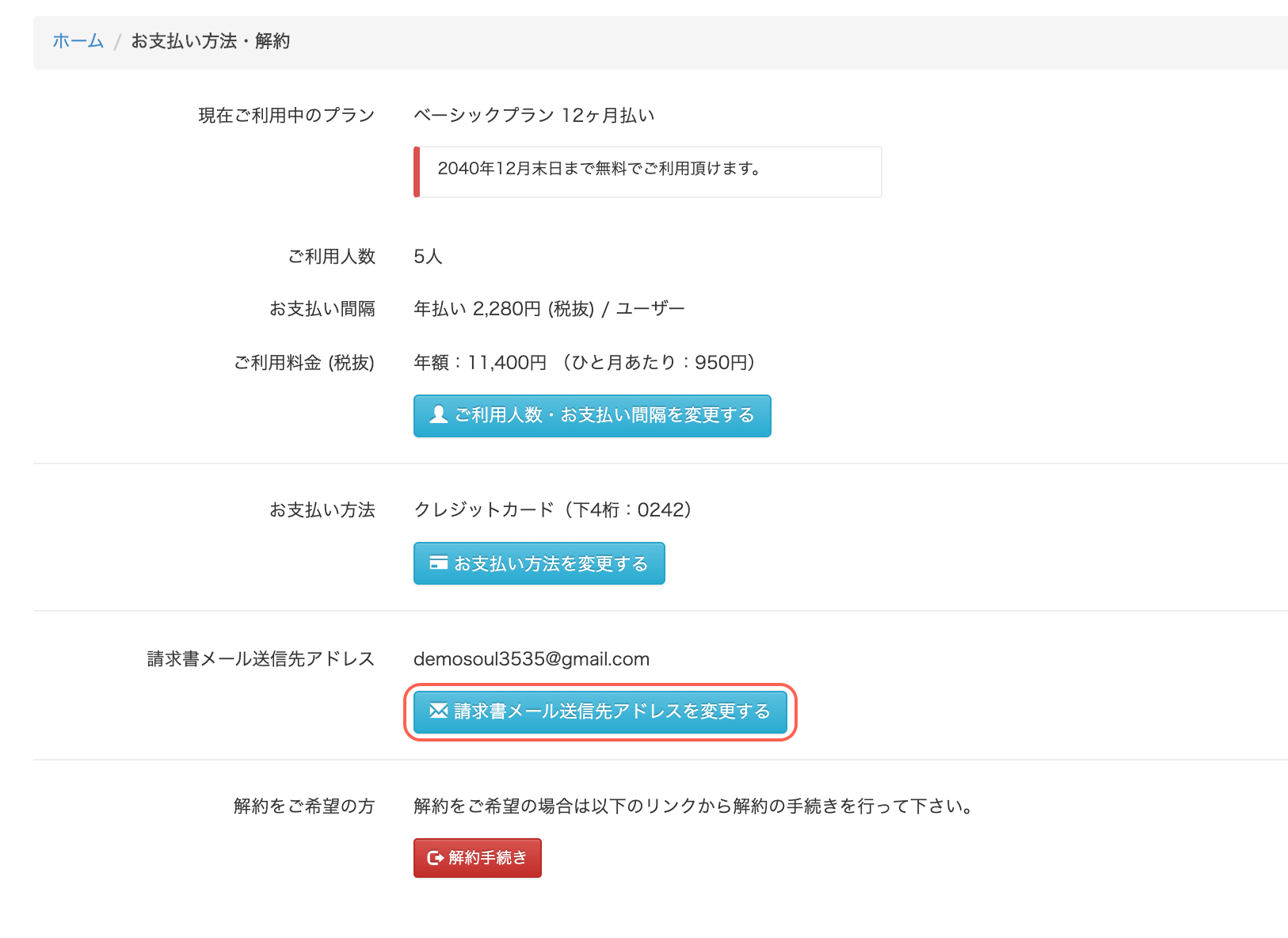
Task: Click the person icon on the 利用人数 change button
Action: point(438,414)
